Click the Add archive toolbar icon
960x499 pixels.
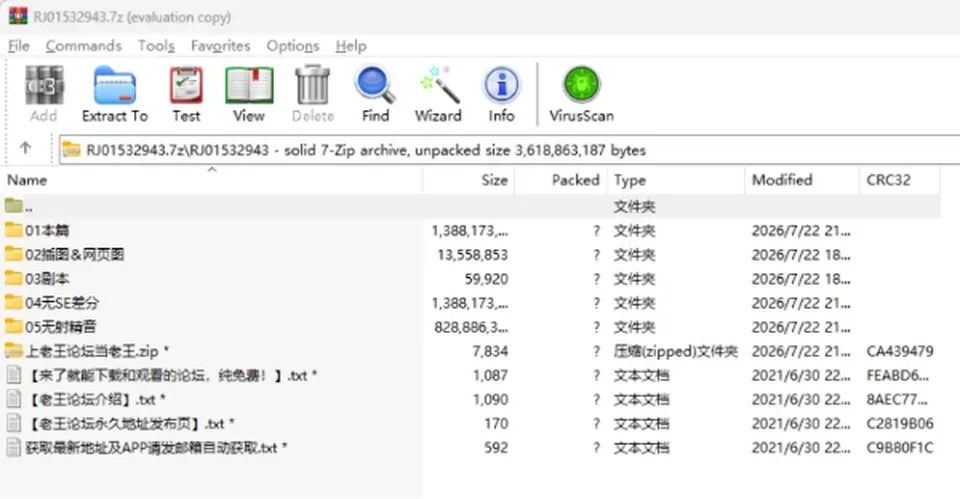[43, 85]
